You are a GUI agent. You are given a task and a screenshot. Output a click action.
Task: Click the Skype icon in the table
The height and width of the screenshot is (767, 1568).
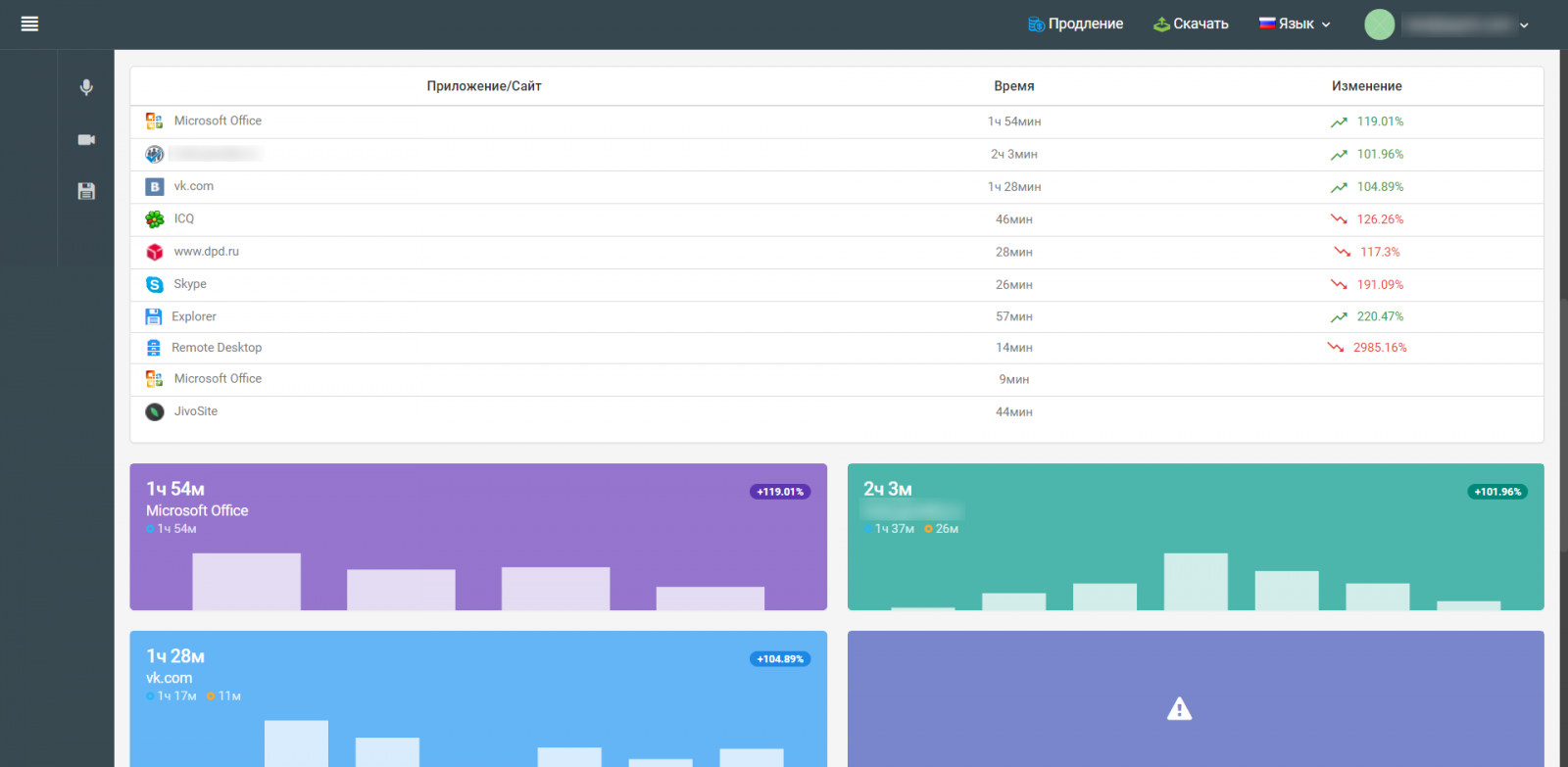154,284
